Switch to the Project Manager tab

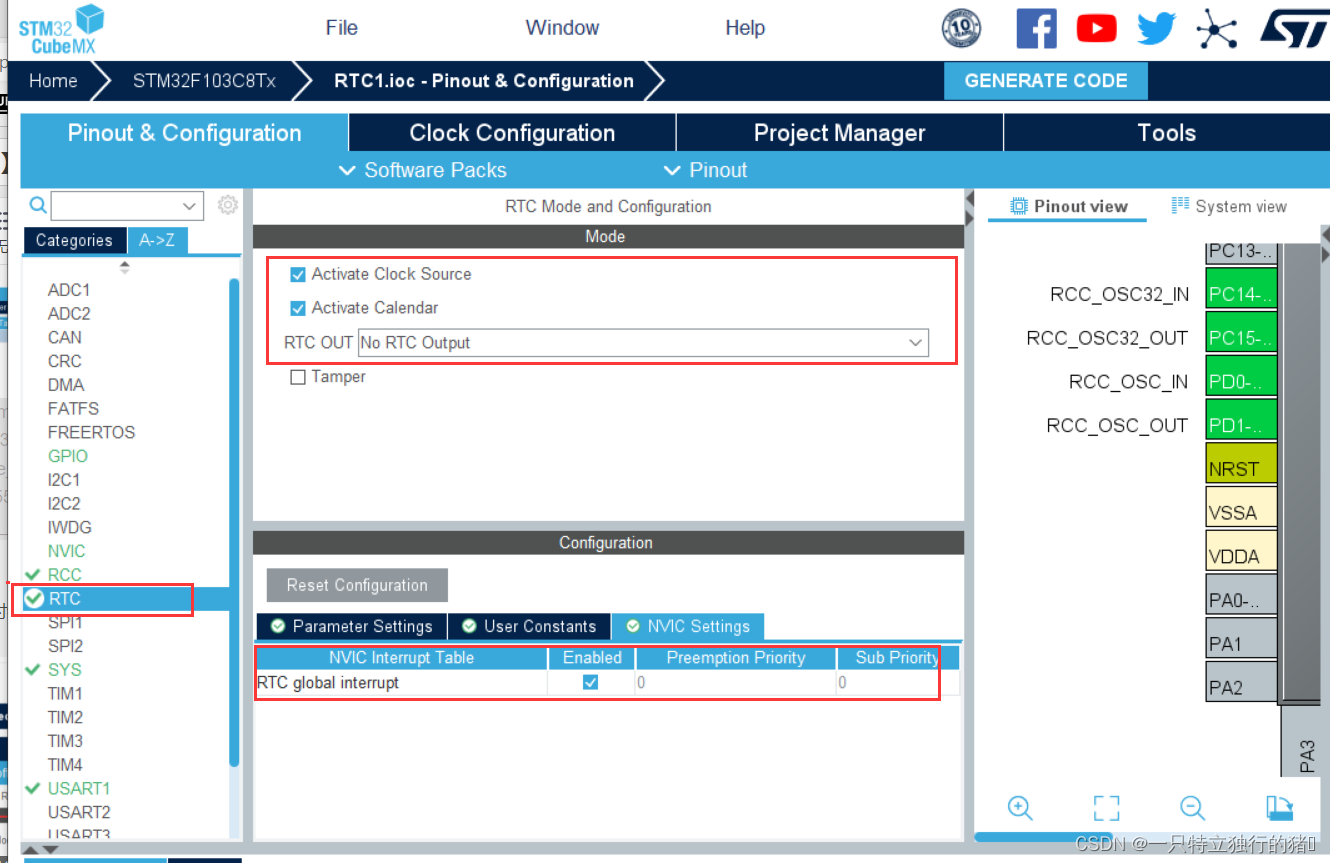[839, 133]
